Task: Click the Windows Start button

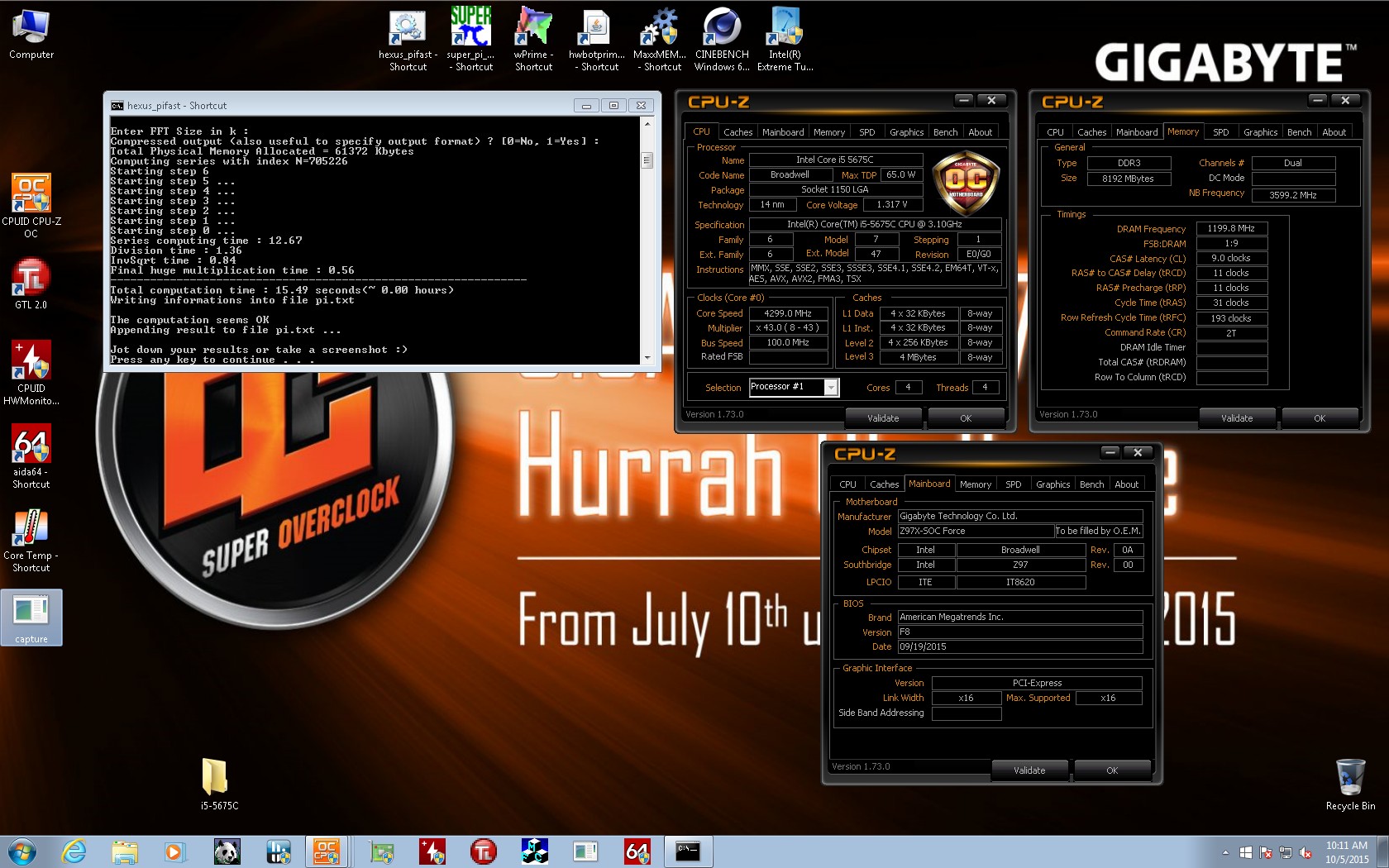Action: coord(21,851)
